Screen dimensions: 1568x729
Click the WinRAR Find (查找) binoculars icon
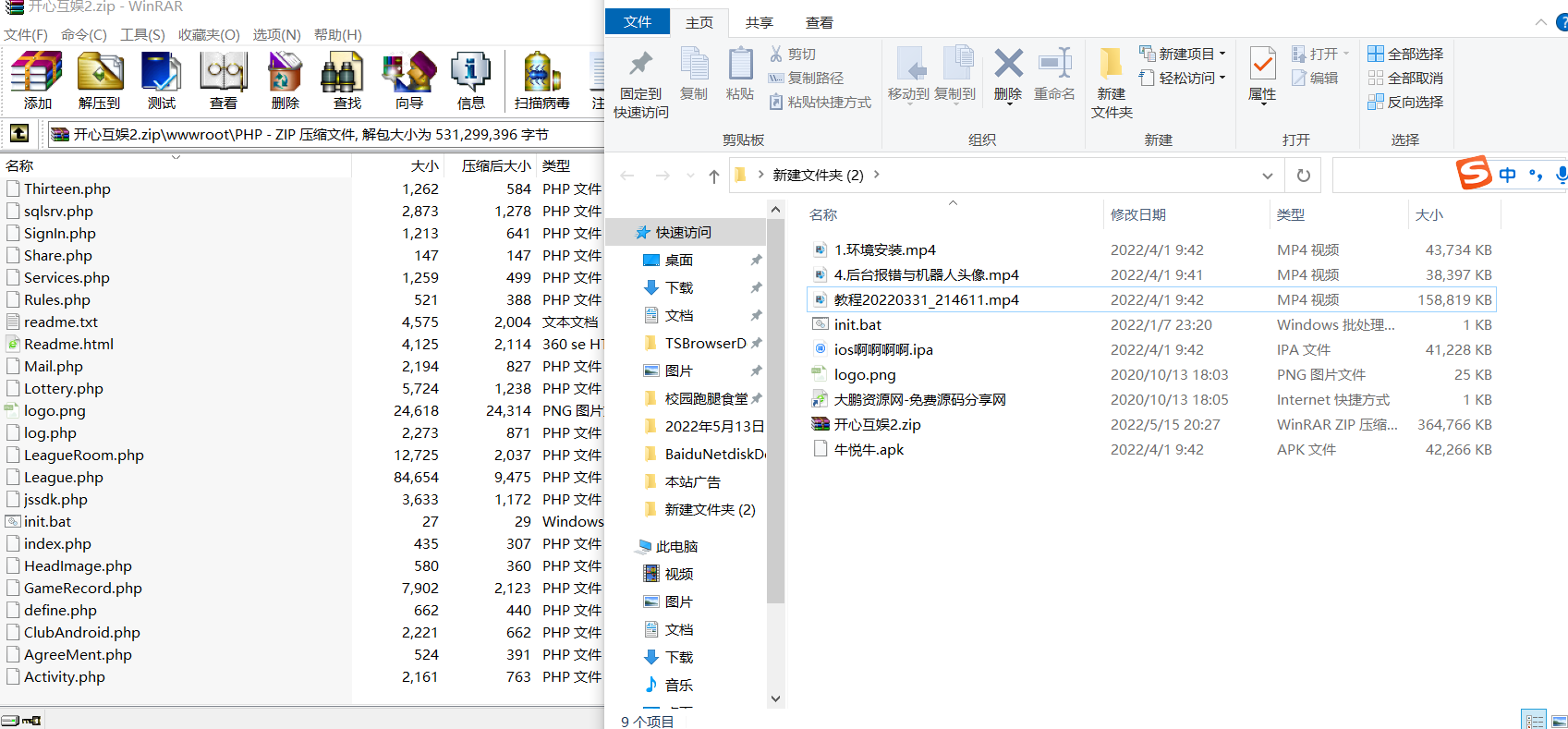(x=346, y=79)
